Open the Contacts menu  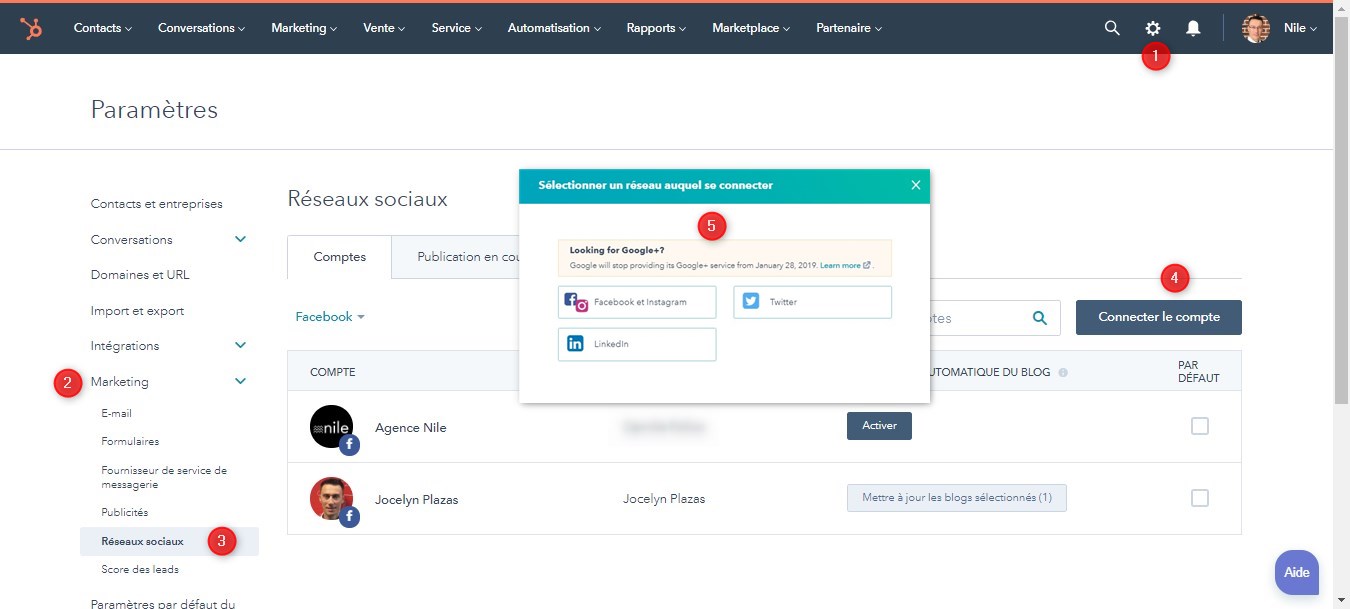103,28
